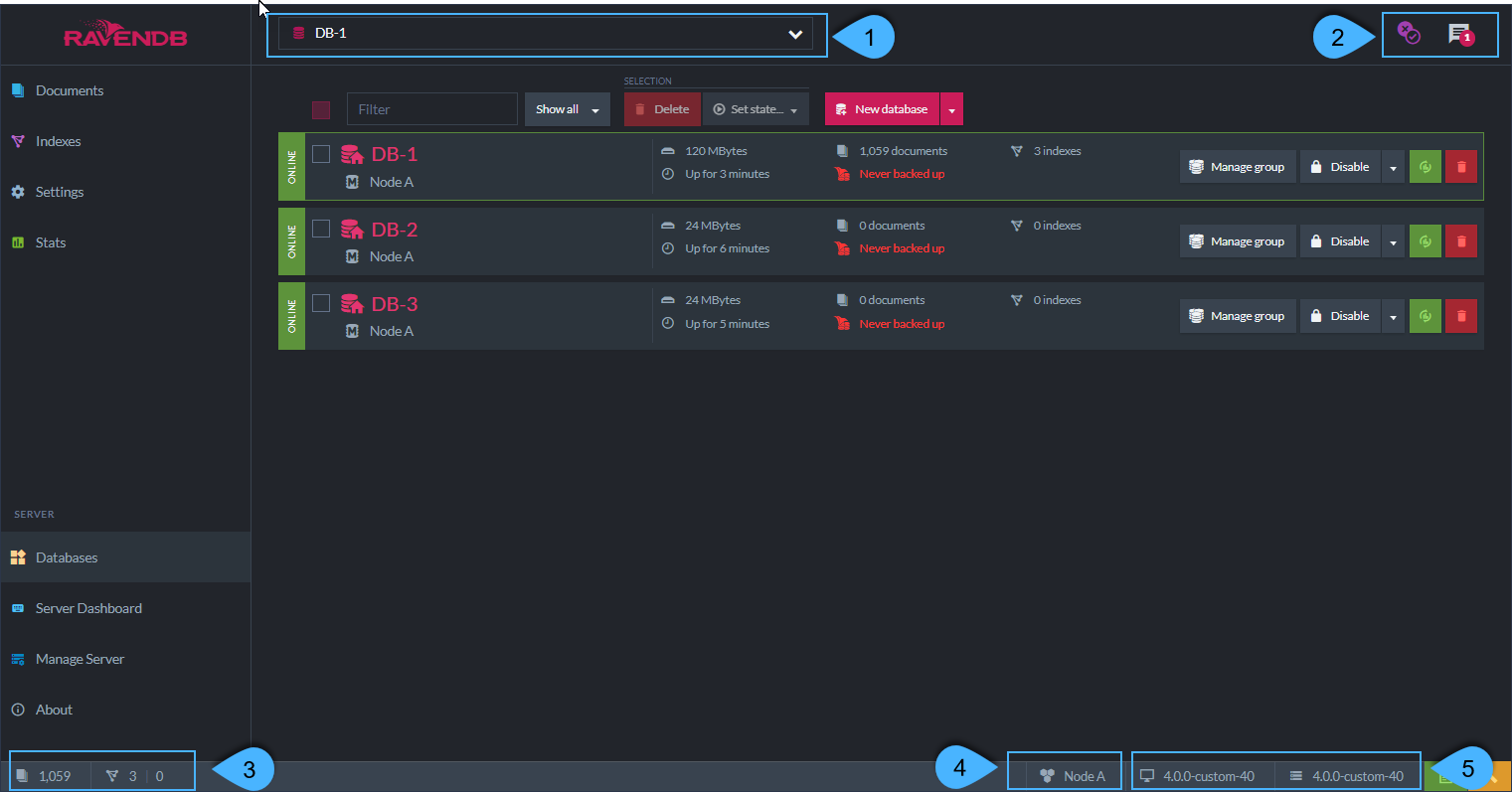Screen dimensions: 1512x792
Task: Click the client version monitor icon in footer
Action: [x=1147, y=776]
